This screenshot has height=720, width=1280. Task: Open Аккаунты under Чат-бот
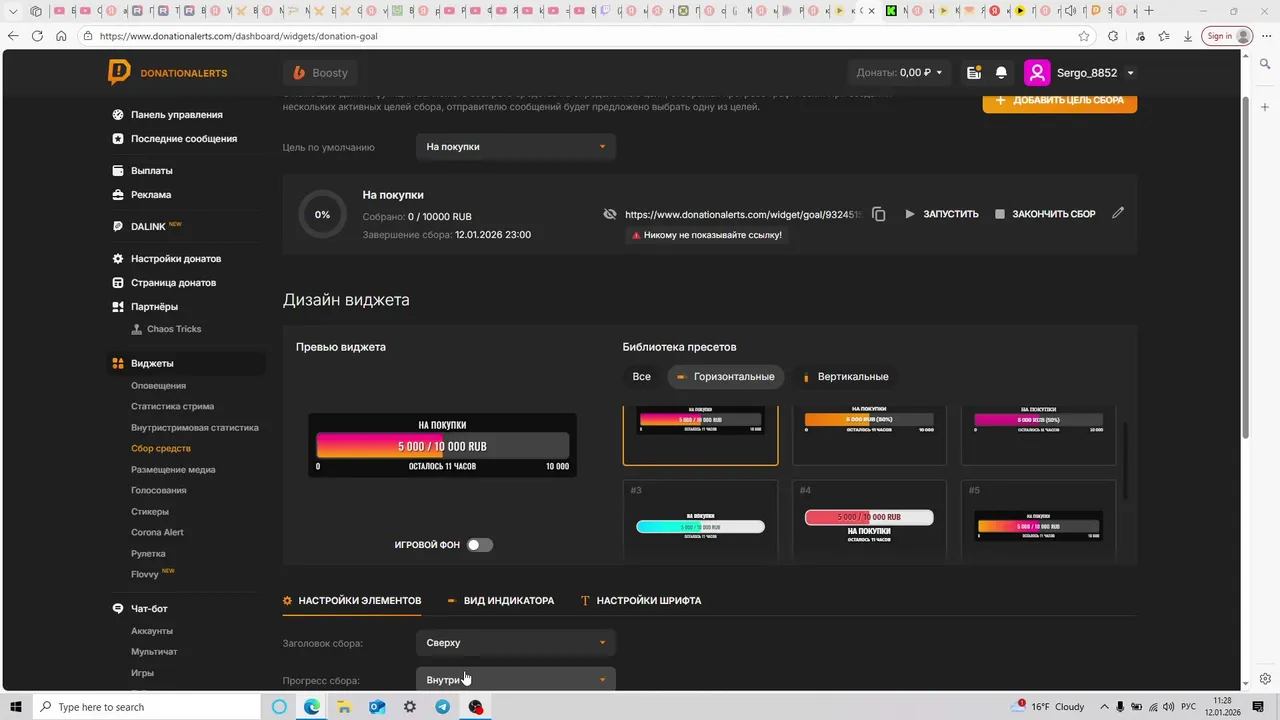coord(152,631)
